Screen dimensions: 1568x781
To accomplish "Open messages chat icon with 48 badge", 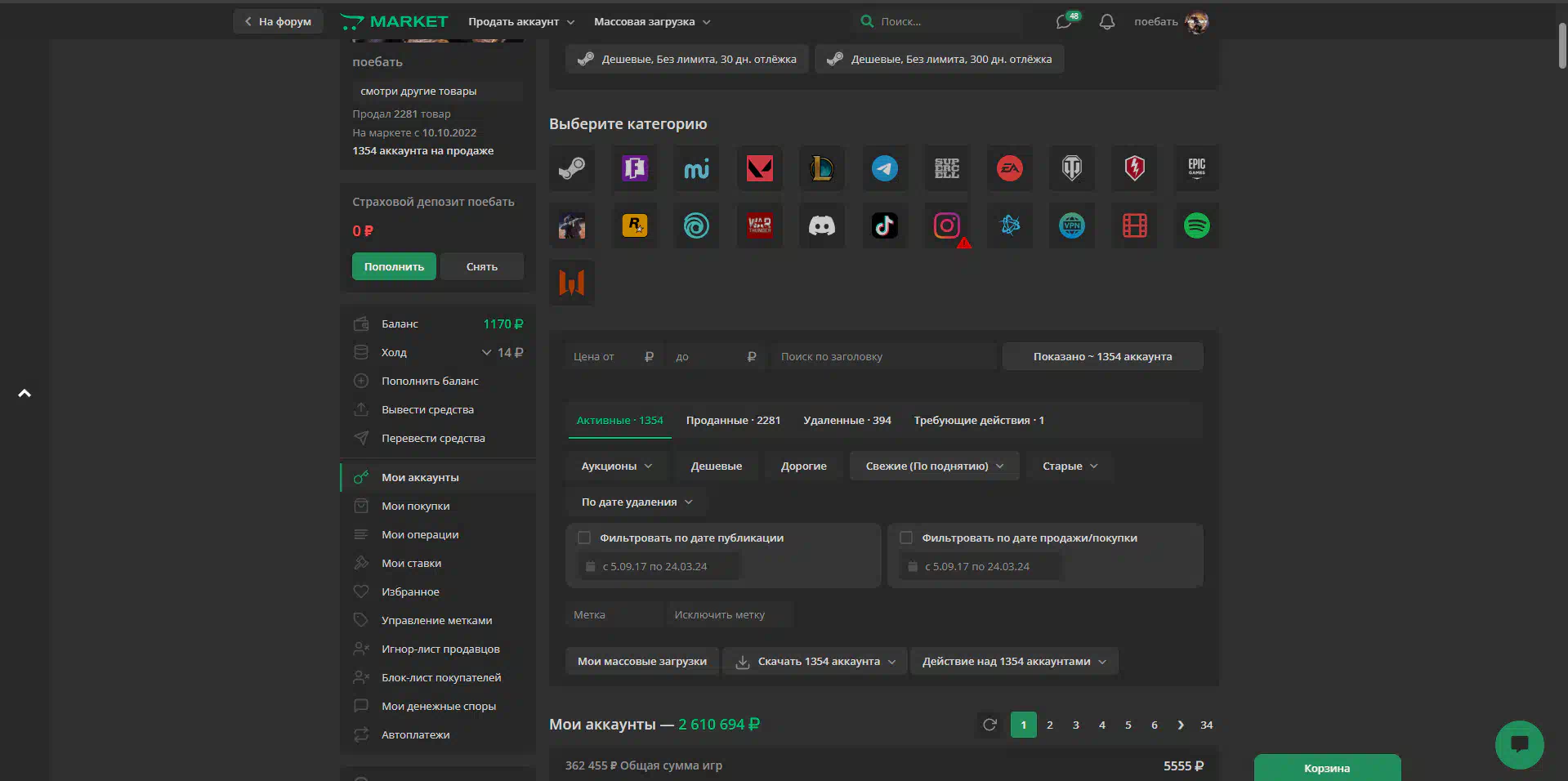I will click(x=1065, y=22).
